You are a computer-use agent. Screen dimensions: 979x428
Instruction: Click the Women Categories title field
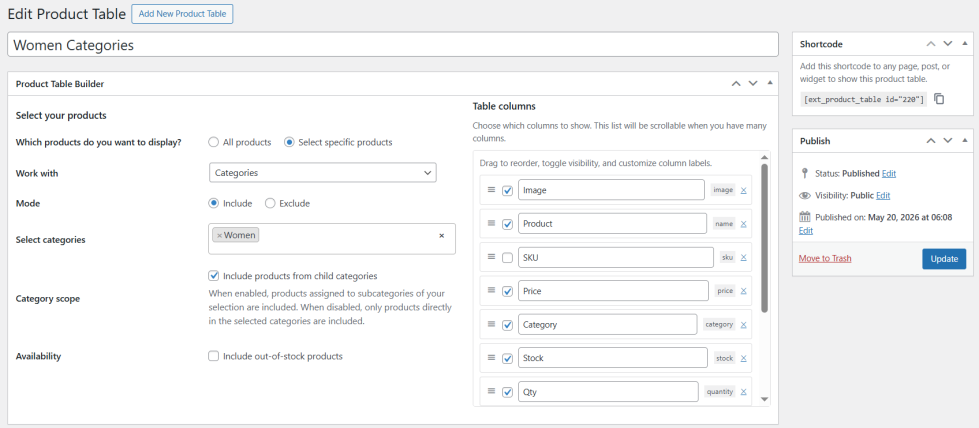tap(393, 45)
